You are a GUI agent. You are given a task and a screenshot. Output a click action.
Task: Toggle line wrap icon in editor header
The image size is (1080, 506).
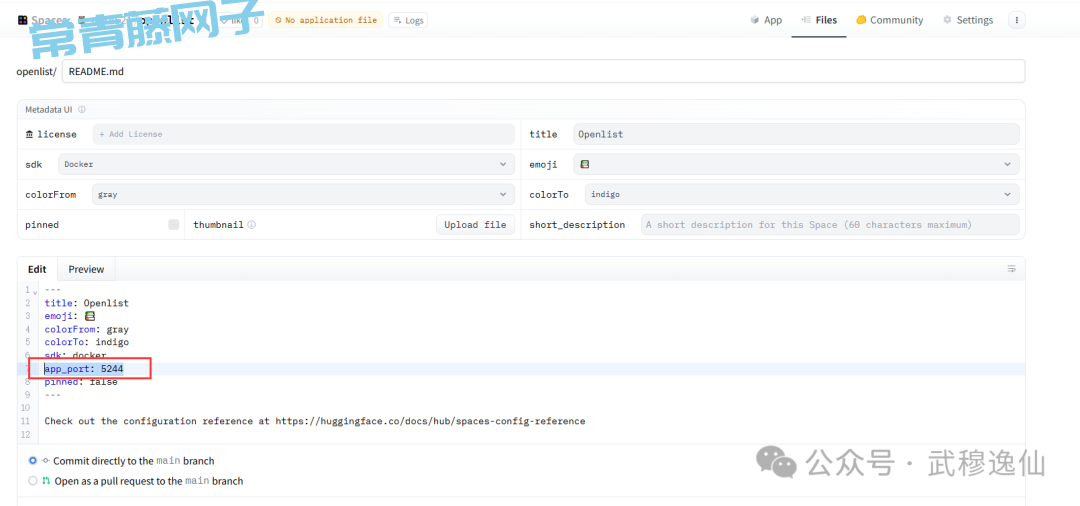click(x=1011, y=269)
